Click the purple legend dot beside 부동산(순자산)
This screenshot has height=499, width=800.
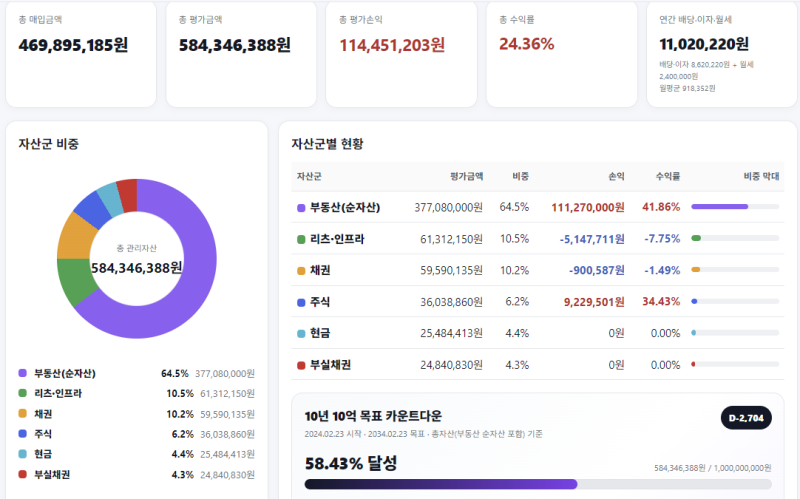[x=22, y=373]
